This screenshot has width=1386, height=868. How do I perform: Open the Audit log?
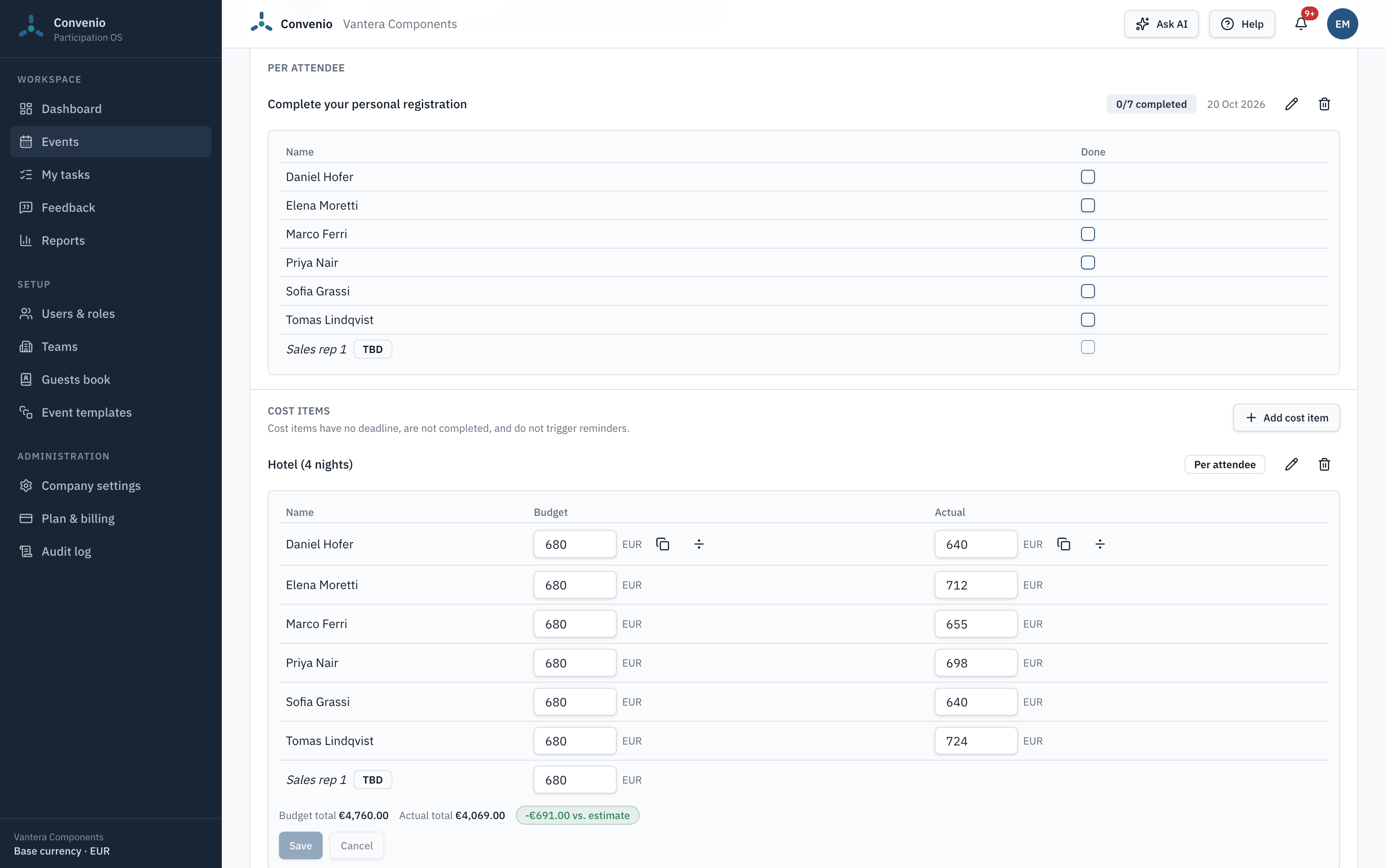pos(111,552)
